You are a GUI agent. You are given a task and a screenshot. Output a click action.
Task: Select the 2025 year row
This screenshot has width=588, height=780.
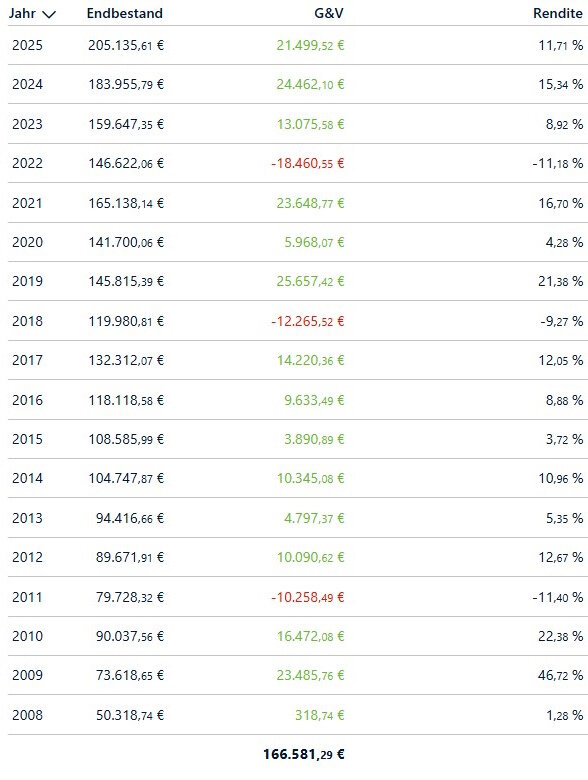click(x=297, y=45)
